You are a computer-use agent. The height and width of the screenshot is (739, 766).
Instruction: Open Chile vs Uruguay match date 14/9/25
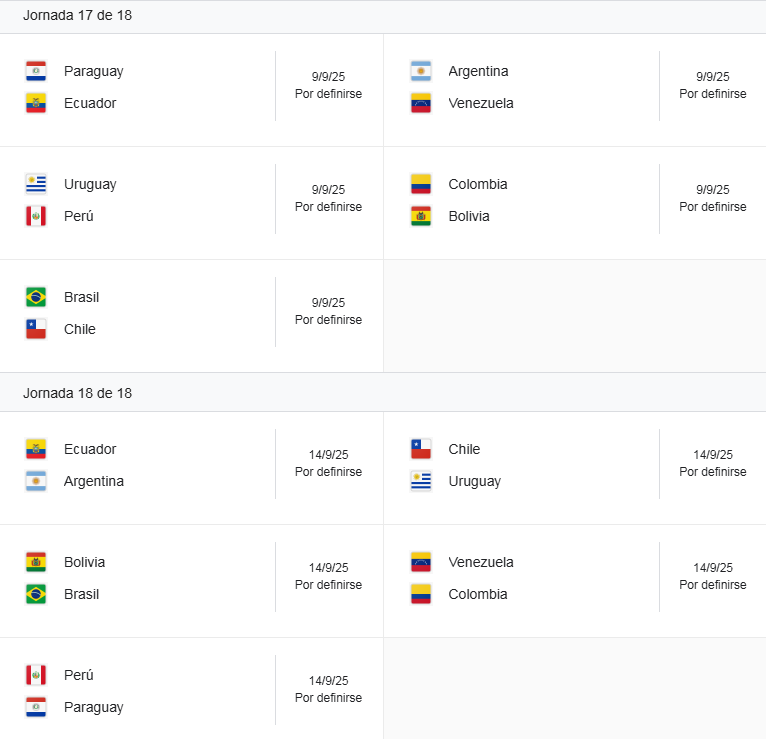tap(713, 455)
